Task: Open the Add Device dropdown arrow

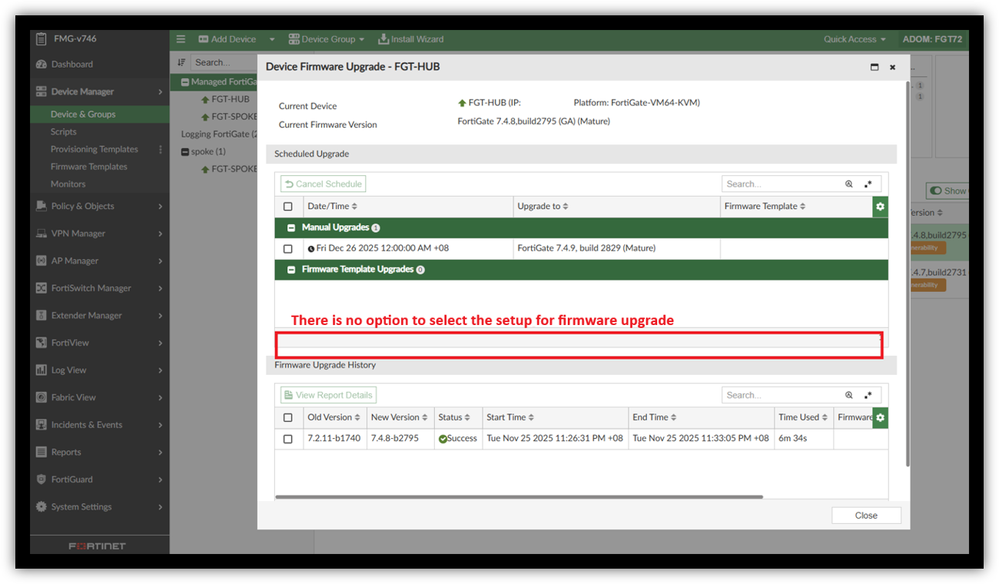Action: click(272, 39)
